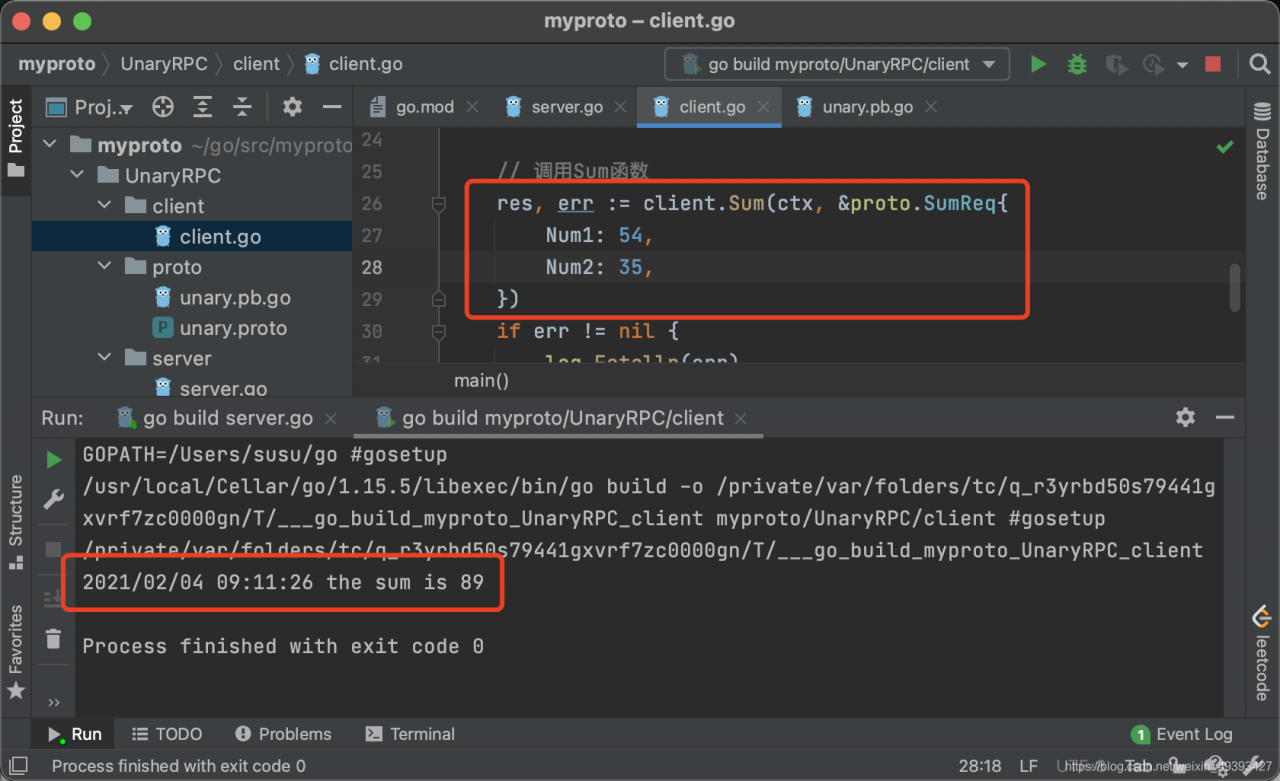Open profiler options dropdown arrow
The height and width of the screenshot is (781, 1280).
(1182, 65)
